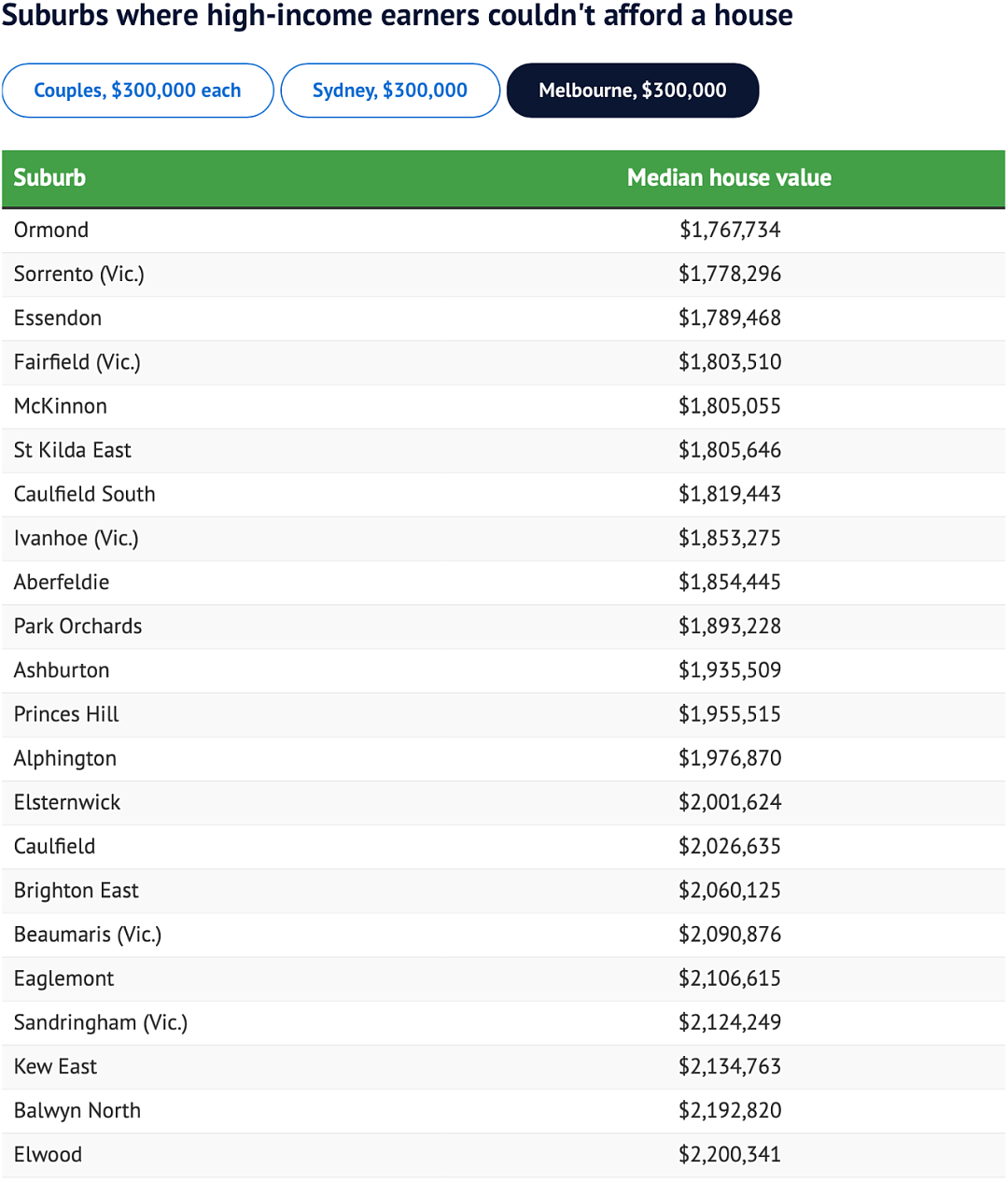Click the Princes Hill value $1,955,515

730,715
